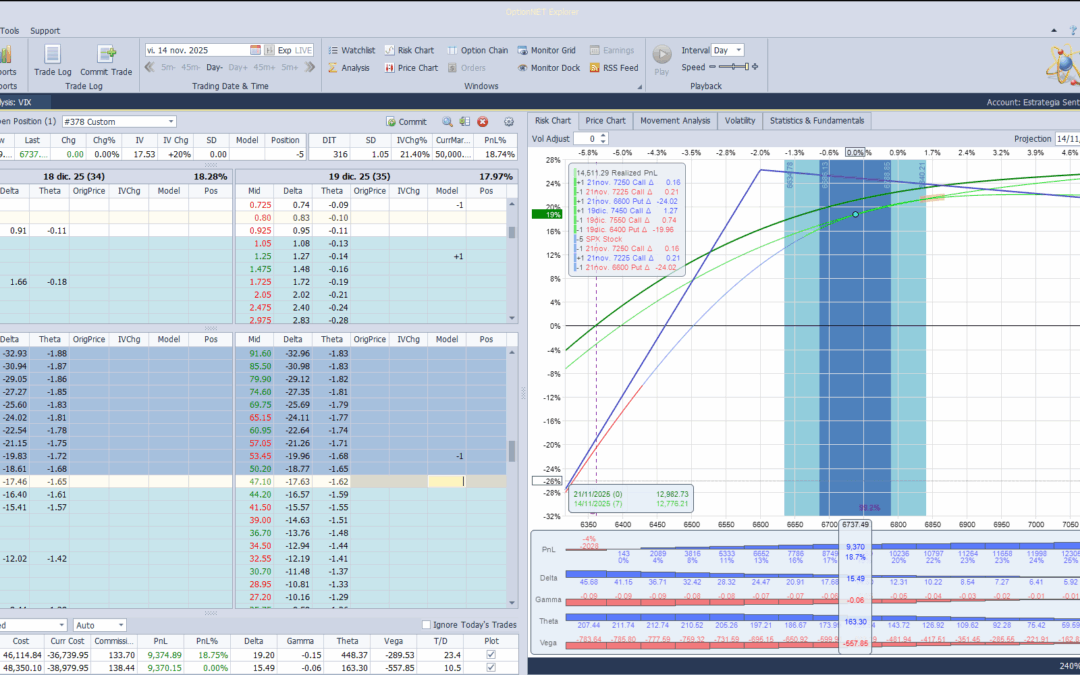This screenshot has width=1080, height=675.
Task: Open position settings gear icon
Action: pos(509,122)
